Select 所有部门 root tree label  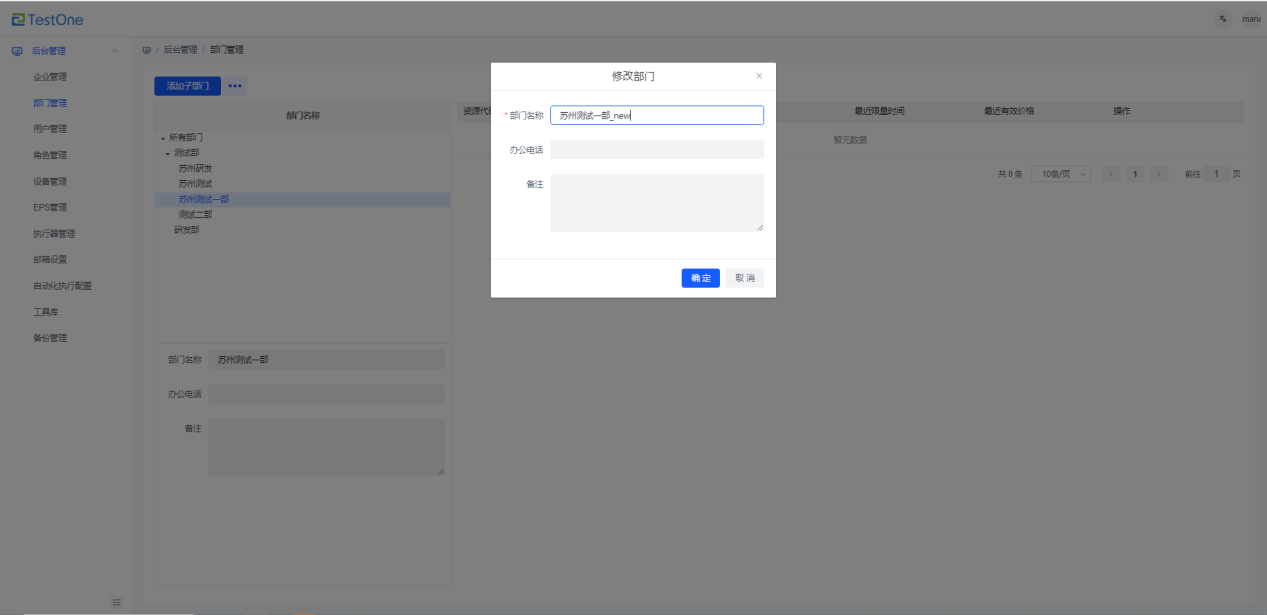186,137
